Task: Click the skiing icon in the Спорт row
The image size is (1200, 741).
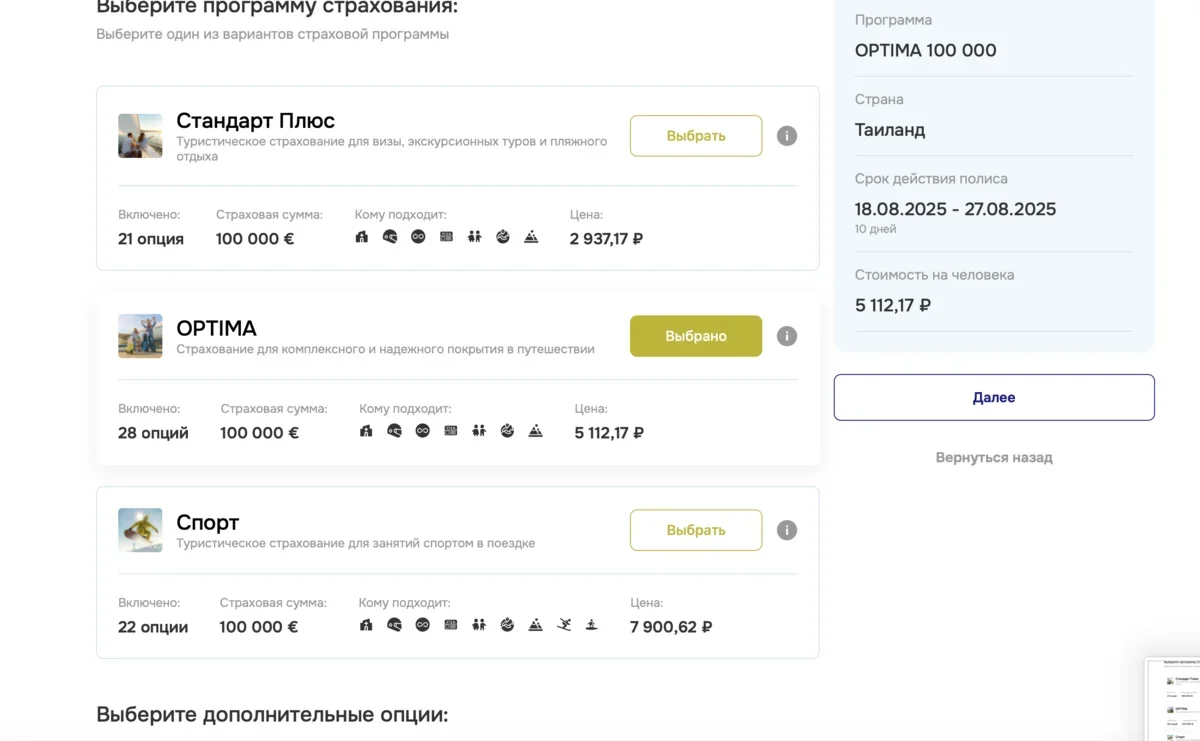Action: pos(564,625)
